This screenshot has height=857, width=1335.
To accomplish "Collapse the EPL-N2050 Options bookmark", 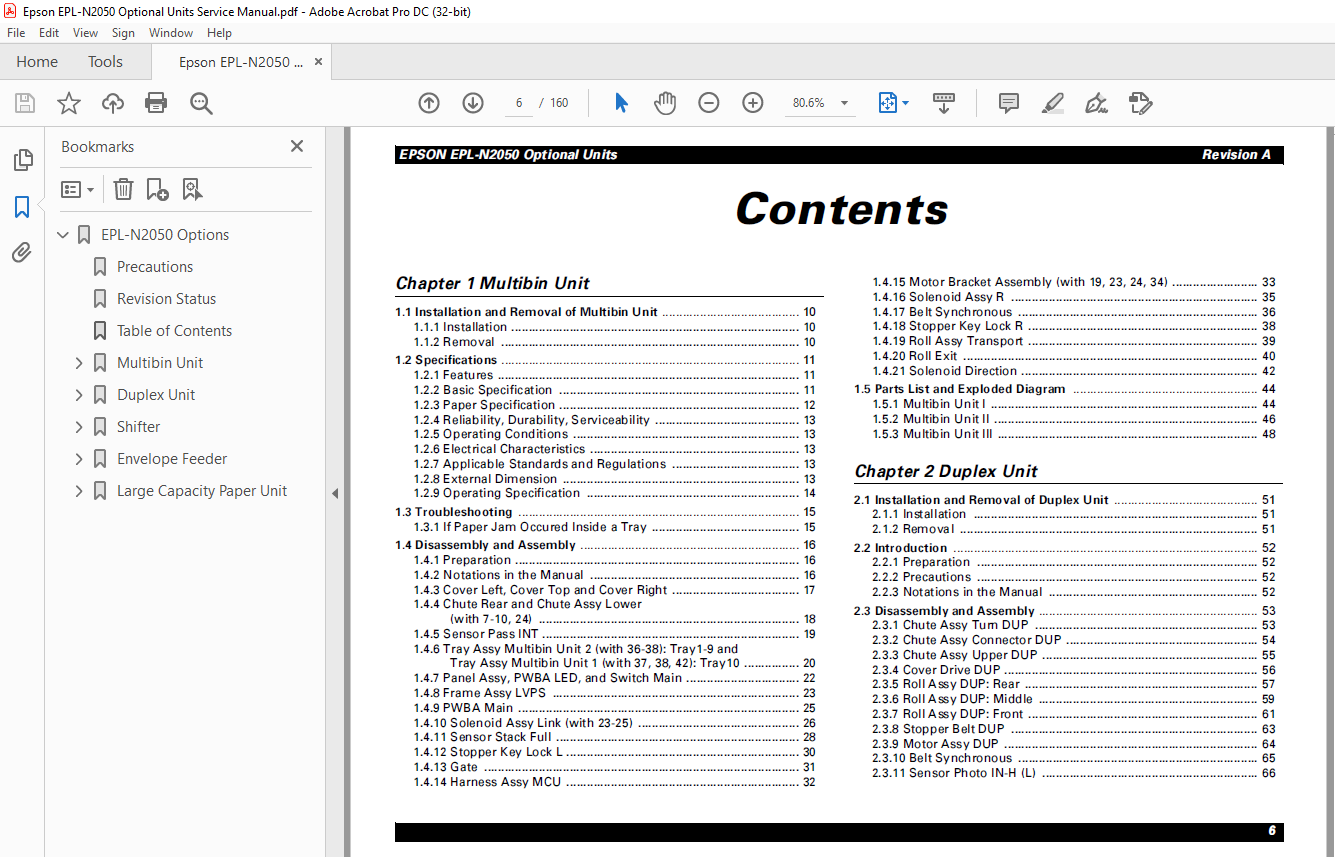I will coord(63,235).
